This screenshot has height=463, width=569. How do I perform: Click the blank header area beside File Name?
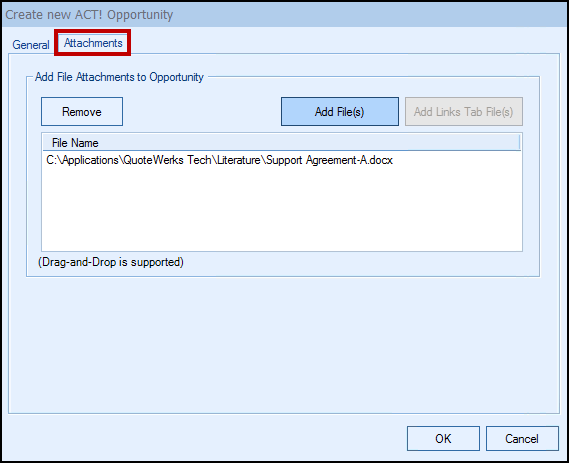click(x=308, y=143)
